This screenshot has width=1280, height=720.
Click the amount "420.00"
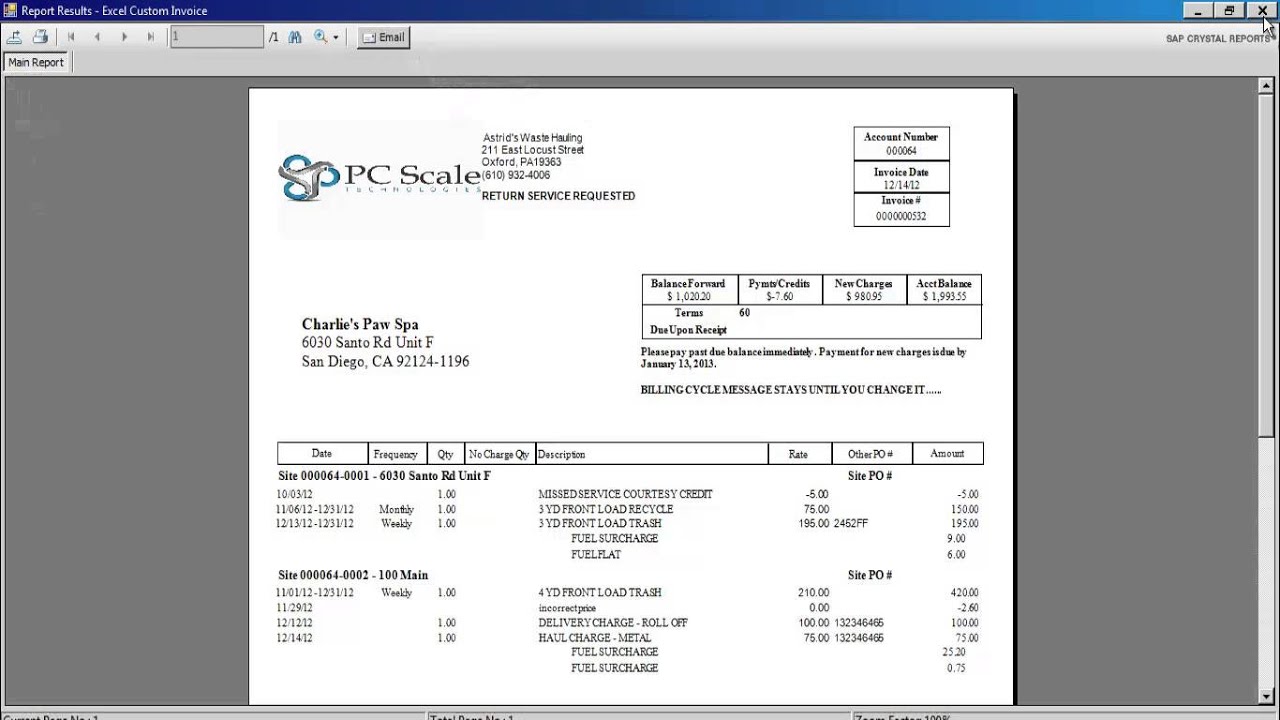(964, 592)
